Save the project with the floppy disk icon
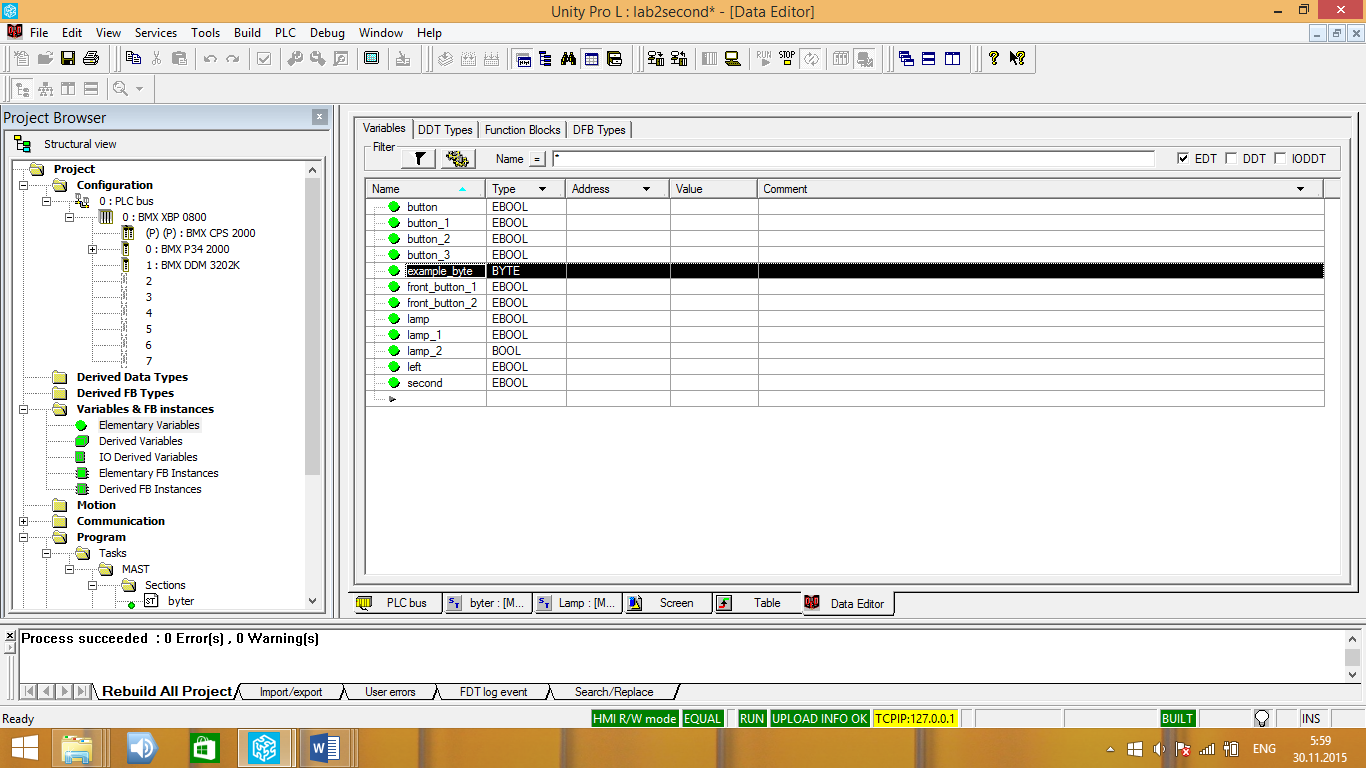Viewport: 1366px width, 768px height. (x=68, y=58)
